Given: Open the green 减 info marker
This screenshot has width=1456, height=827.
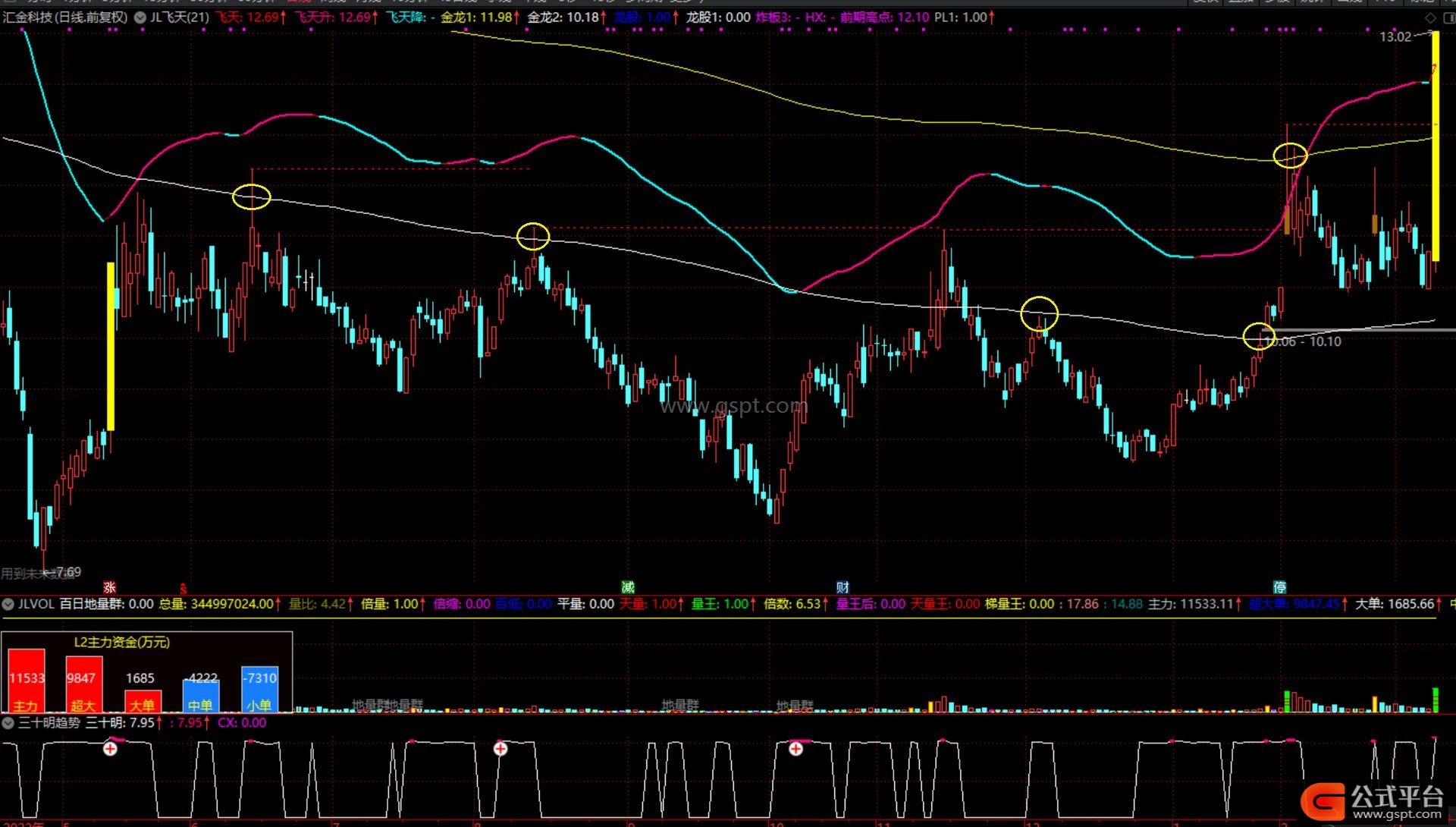Looking at the screenshot, I should tap(628, 587).
